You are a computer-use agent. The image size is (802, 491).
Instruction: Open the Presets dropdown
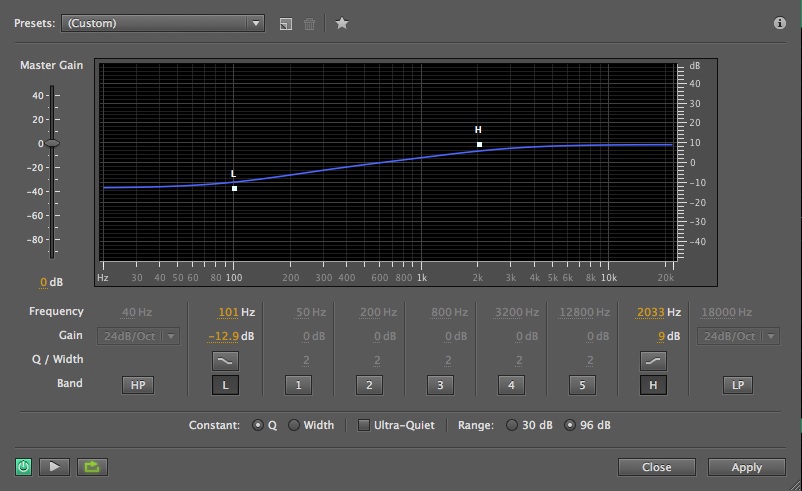pos(162,23)
